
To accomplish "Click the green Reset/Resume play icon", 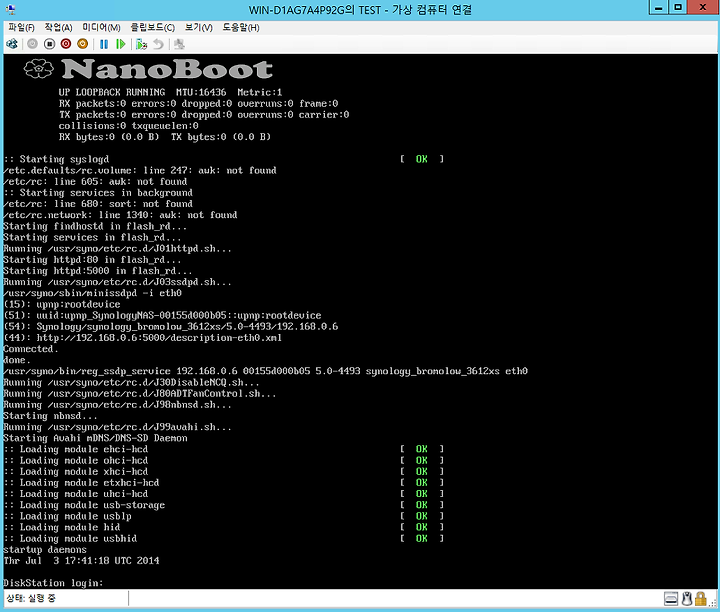I will click(x=121, y=44).
